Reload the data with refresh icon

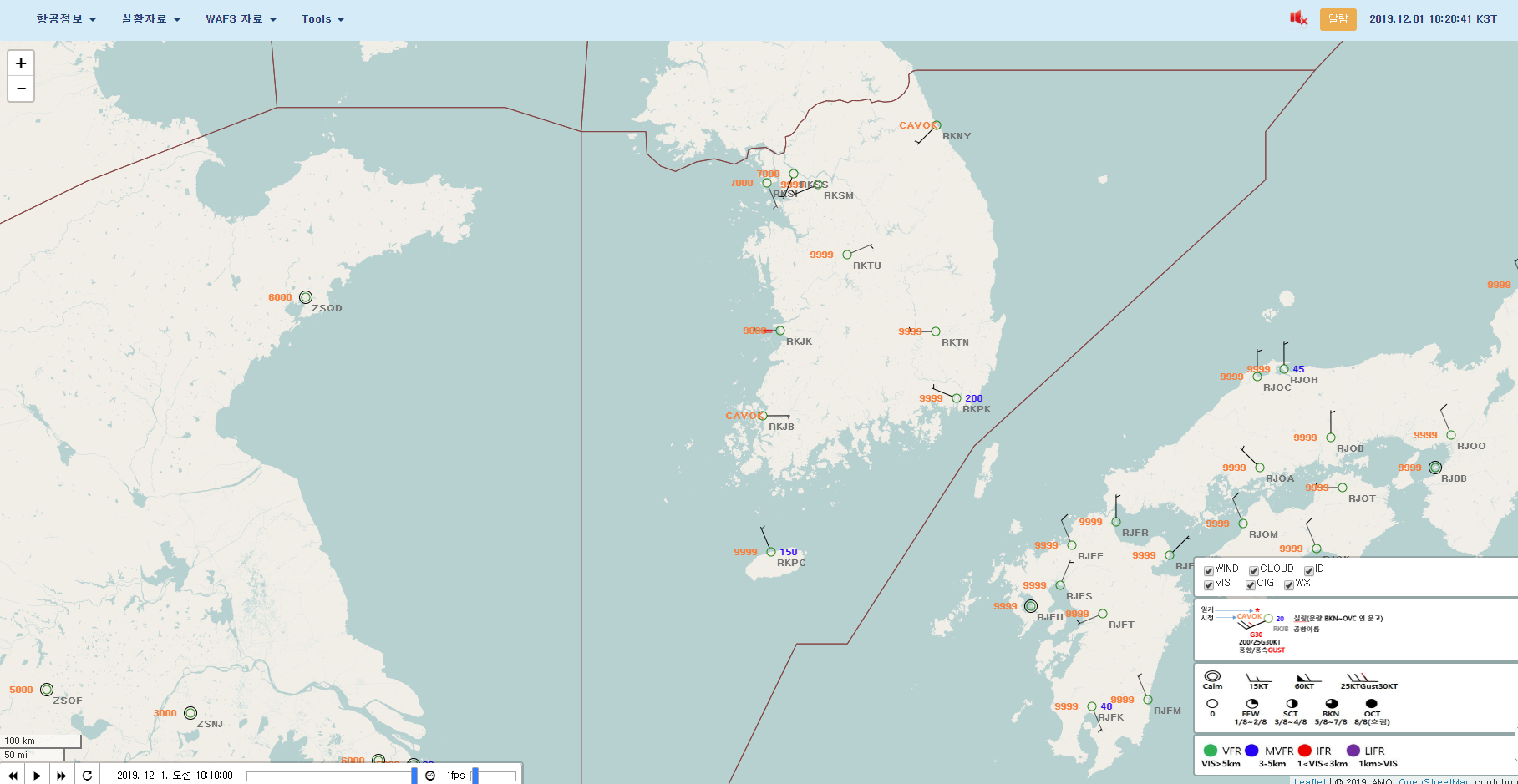(87, 776)
